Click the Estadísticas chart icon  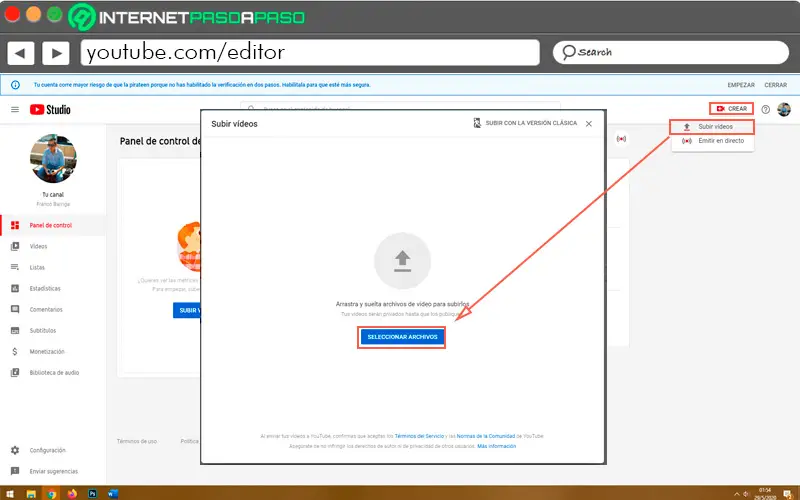click(x=15, y=289)
